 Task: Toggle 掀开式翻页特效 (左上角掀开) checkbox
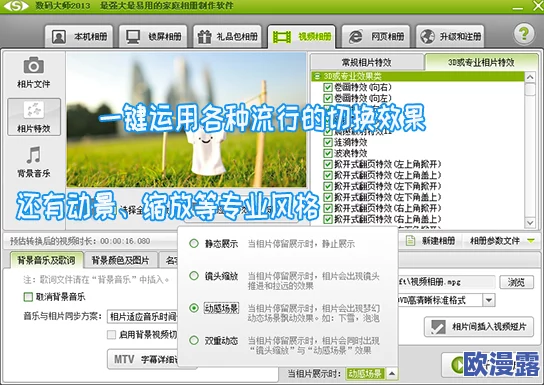pyautogui.click(x=328, y=164)
